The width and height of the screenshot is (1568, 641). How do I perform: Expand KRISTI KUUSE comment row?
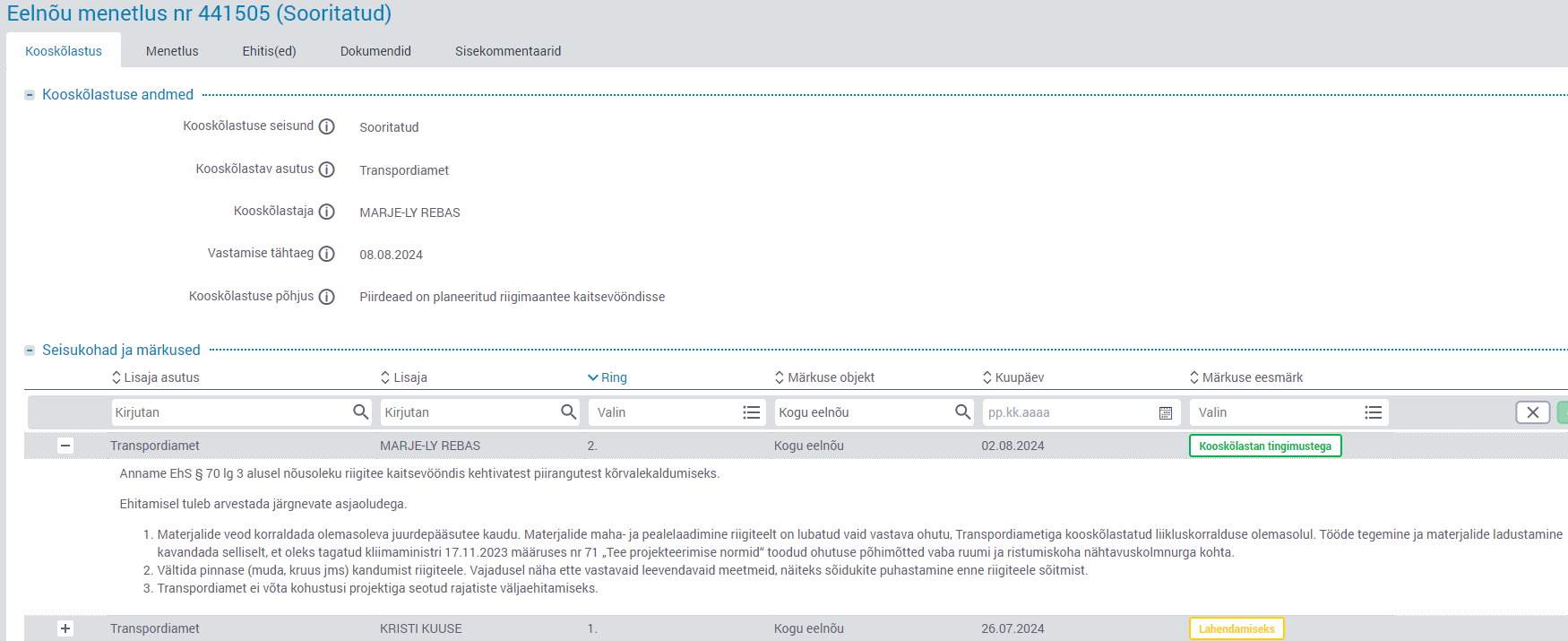(65, 628)
